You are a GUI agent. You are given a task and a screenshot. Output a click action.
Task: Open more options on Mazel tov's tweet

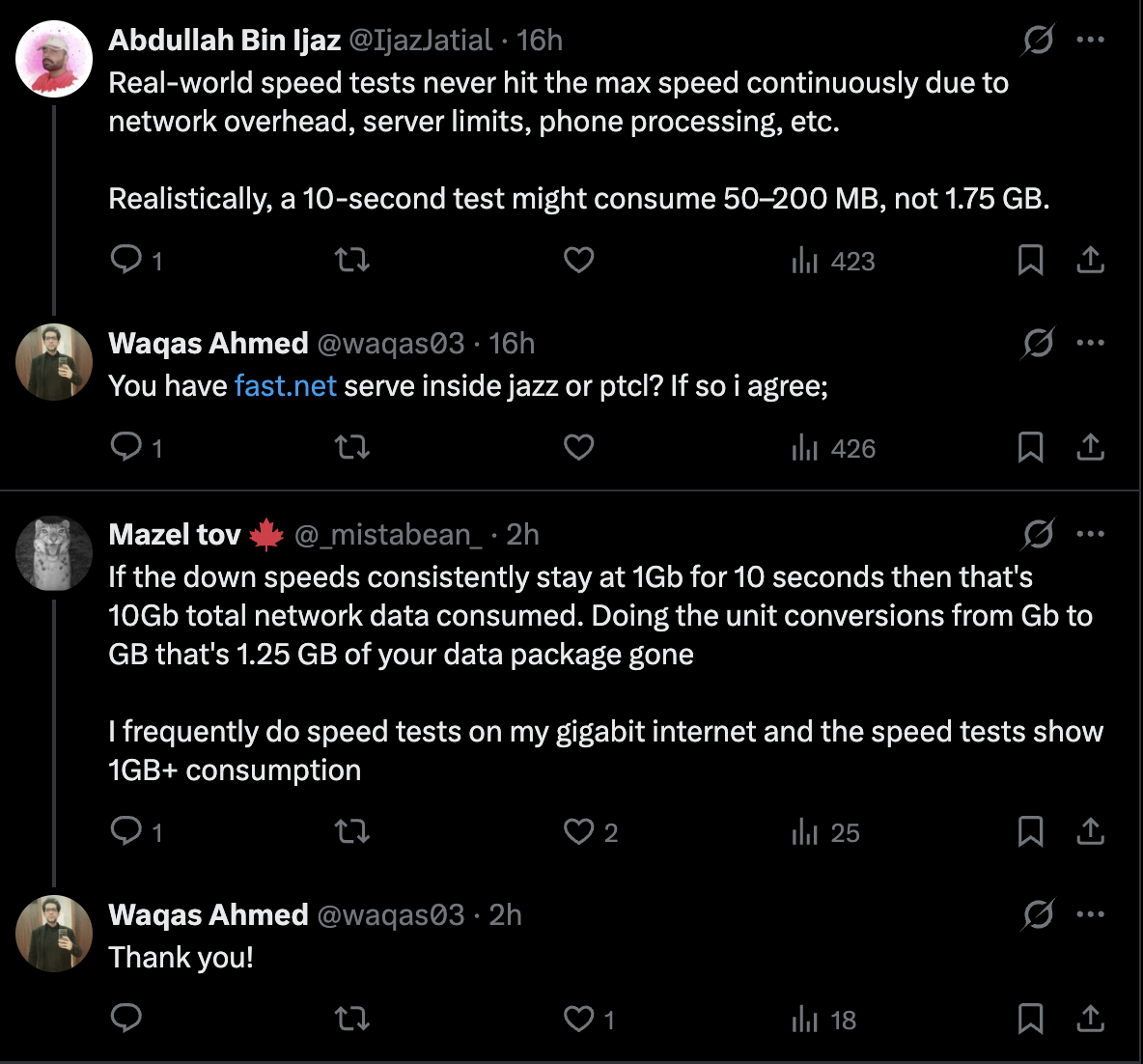pyautogui.click(x=1090, y=534)
